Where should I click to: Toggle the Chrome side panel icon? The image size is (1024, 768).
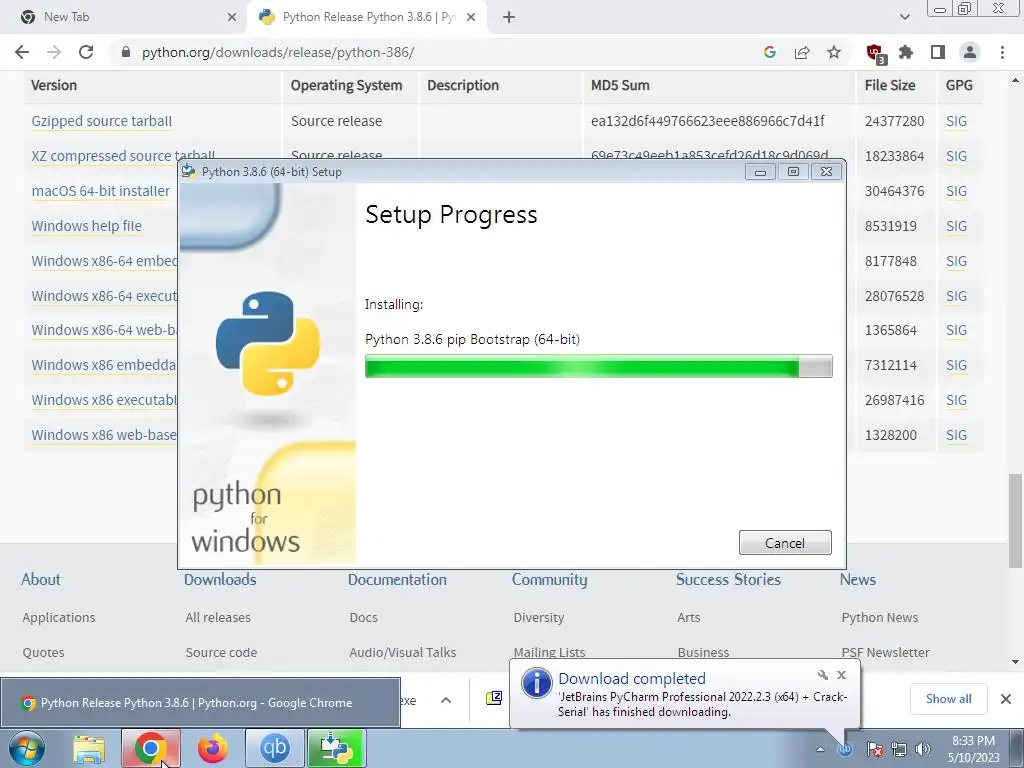click(x=938, y=52)
